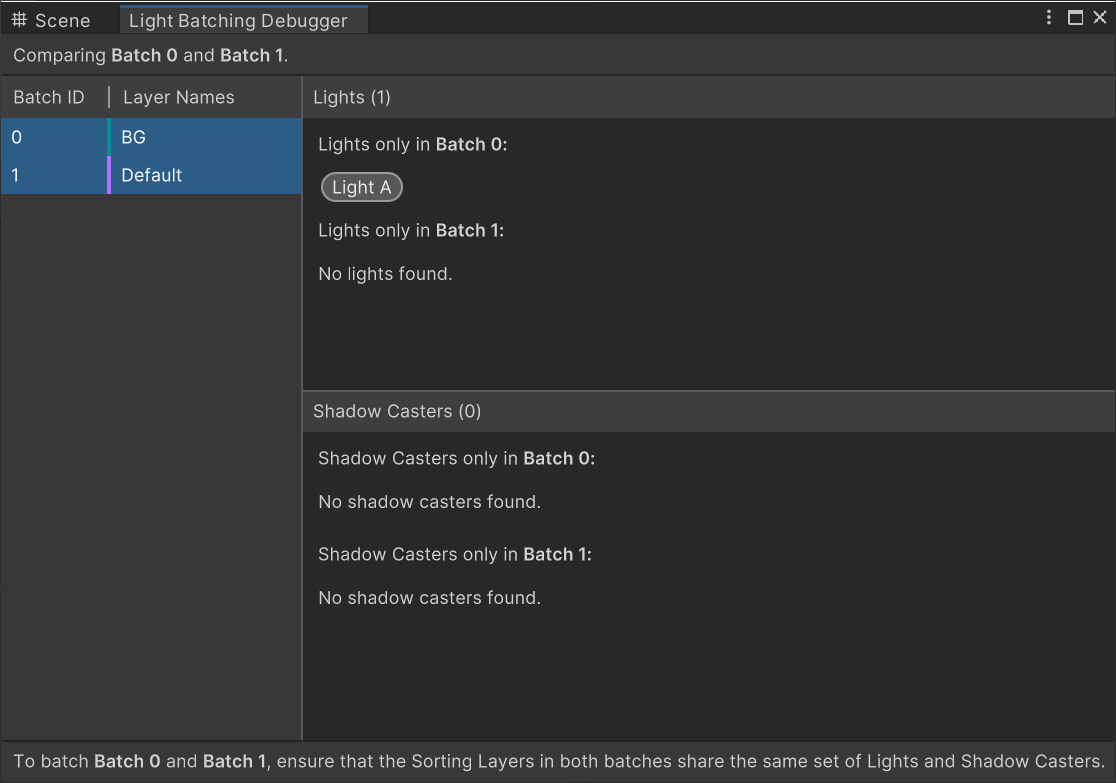
Task: Click the Shadow Casters (0) section header
Action: tap(395, 411)
